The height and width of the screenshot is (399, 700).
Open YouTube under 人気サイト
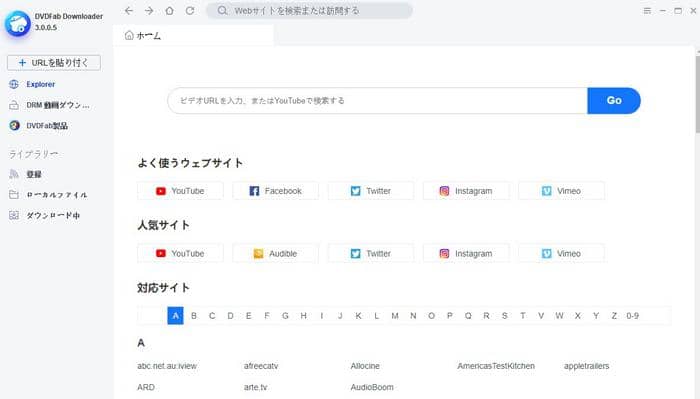180,254
